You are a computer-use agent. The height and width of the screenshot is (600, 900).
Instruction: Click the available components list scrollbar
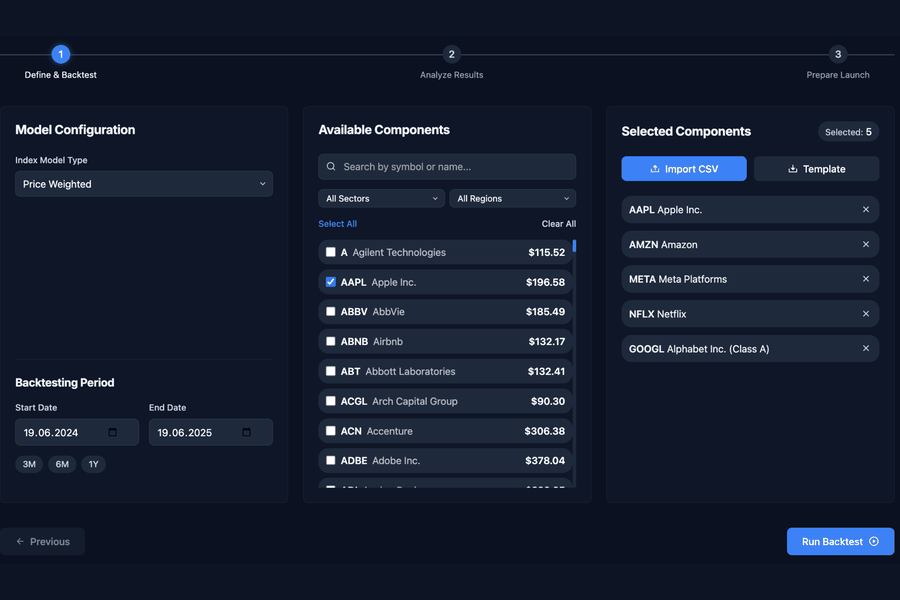coord(574,246)
